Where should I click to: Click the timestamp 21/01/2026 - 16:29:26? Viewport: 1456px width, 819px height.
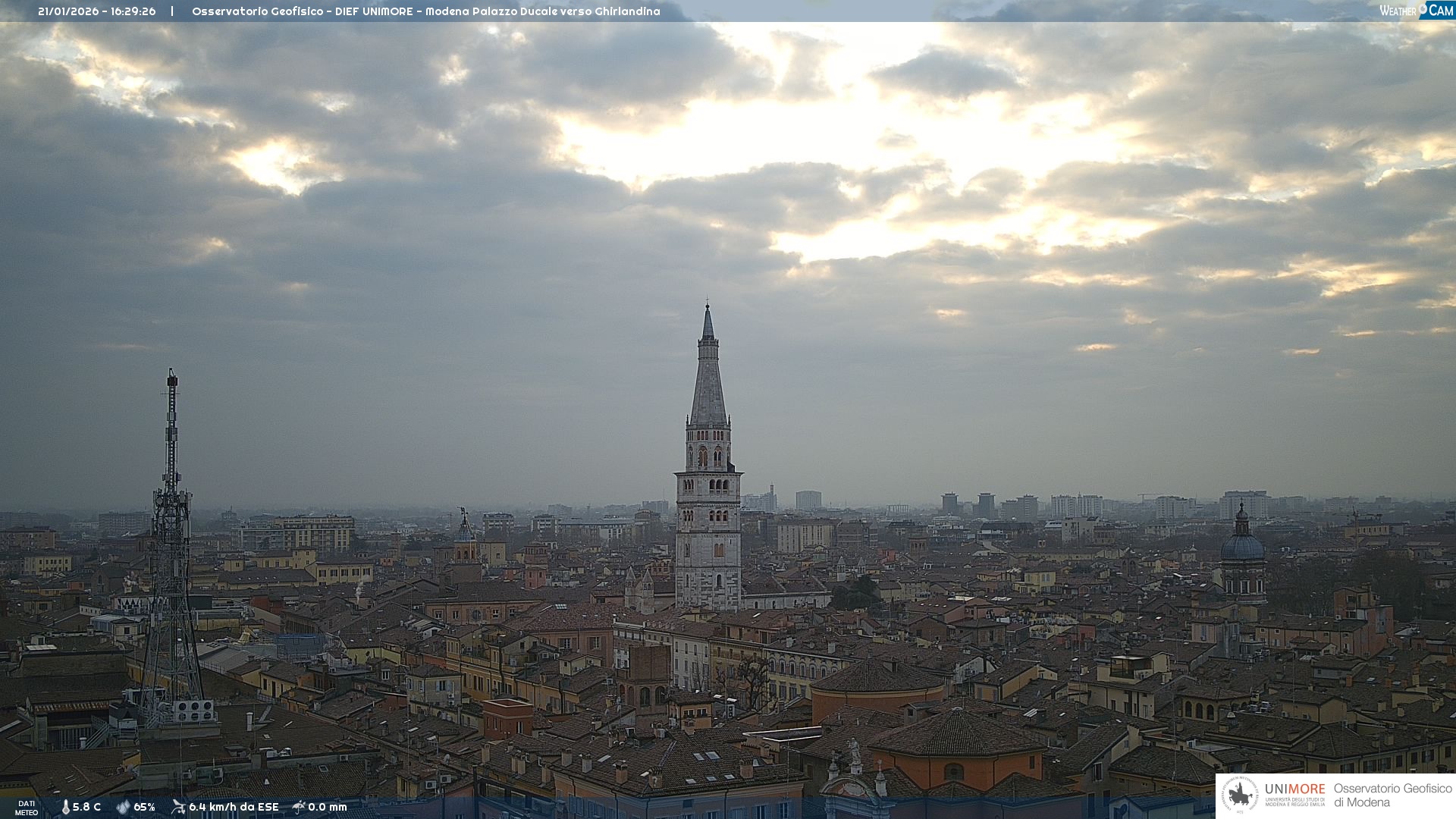pyautogui.click(x=96, y=11)
